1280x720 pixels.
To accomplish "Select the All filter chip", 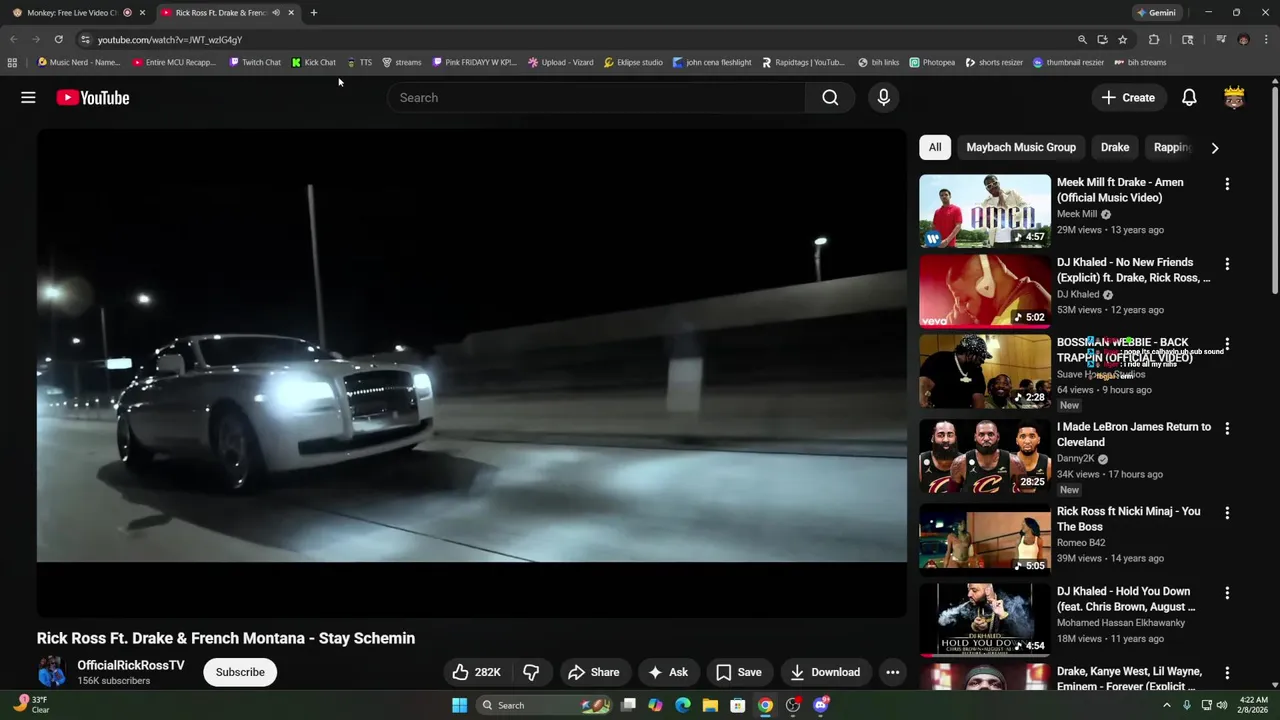I will tap(935, 147).
